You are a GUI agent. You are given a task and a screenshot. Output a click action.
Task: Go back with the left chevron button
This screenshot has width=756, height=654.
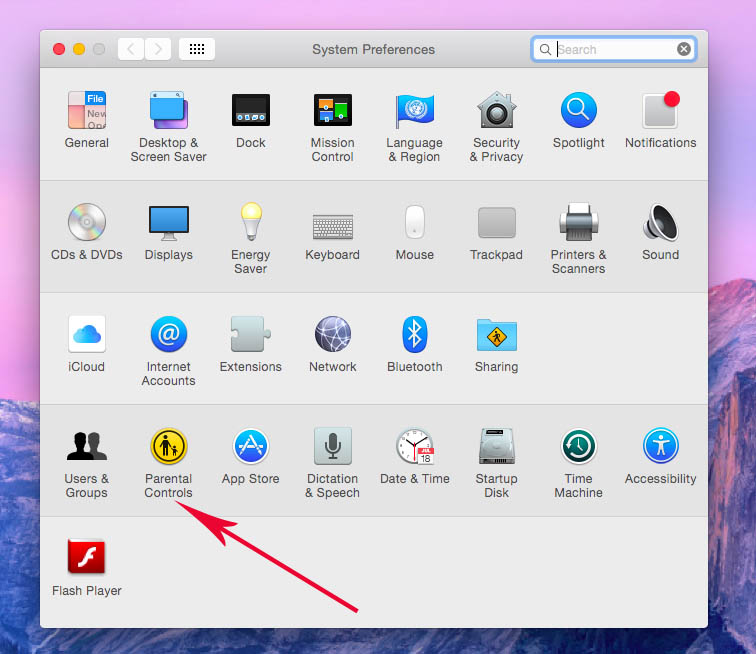pyautogui.click(x=131, y=49)
